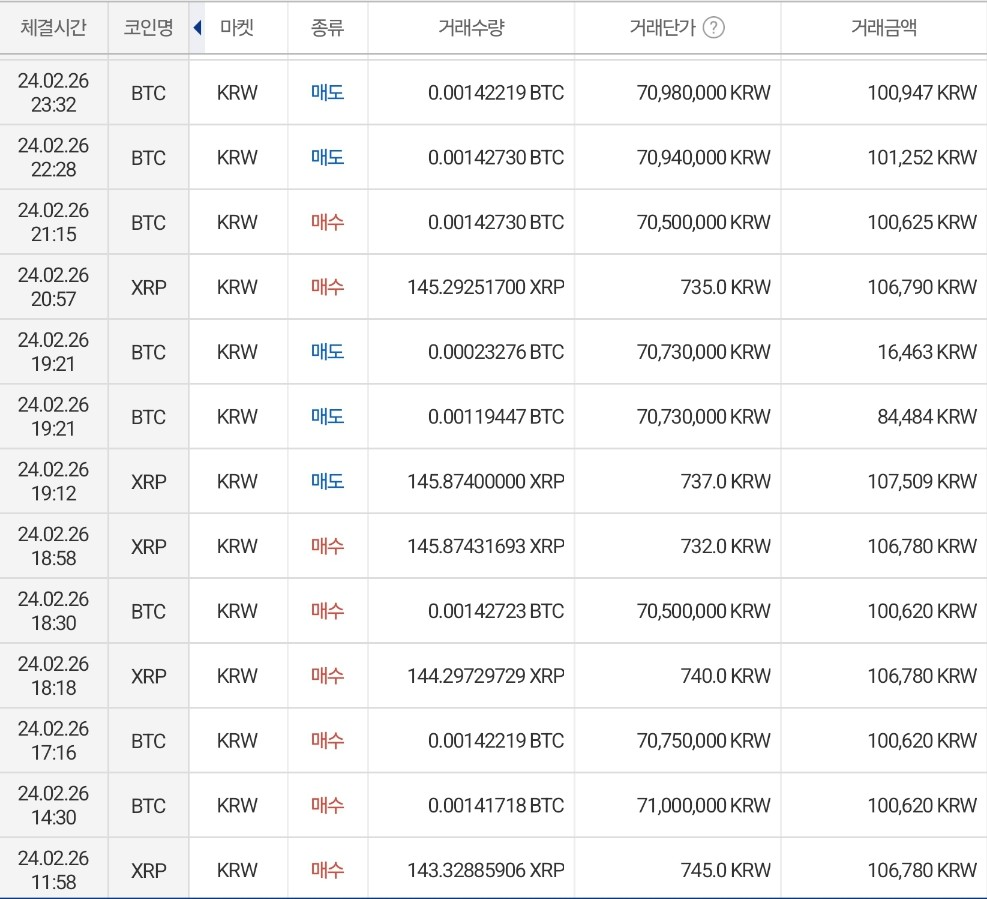Click XRP coin name in the 20:57 row
This screenshot has width=987, height=899.
point(149,288)
